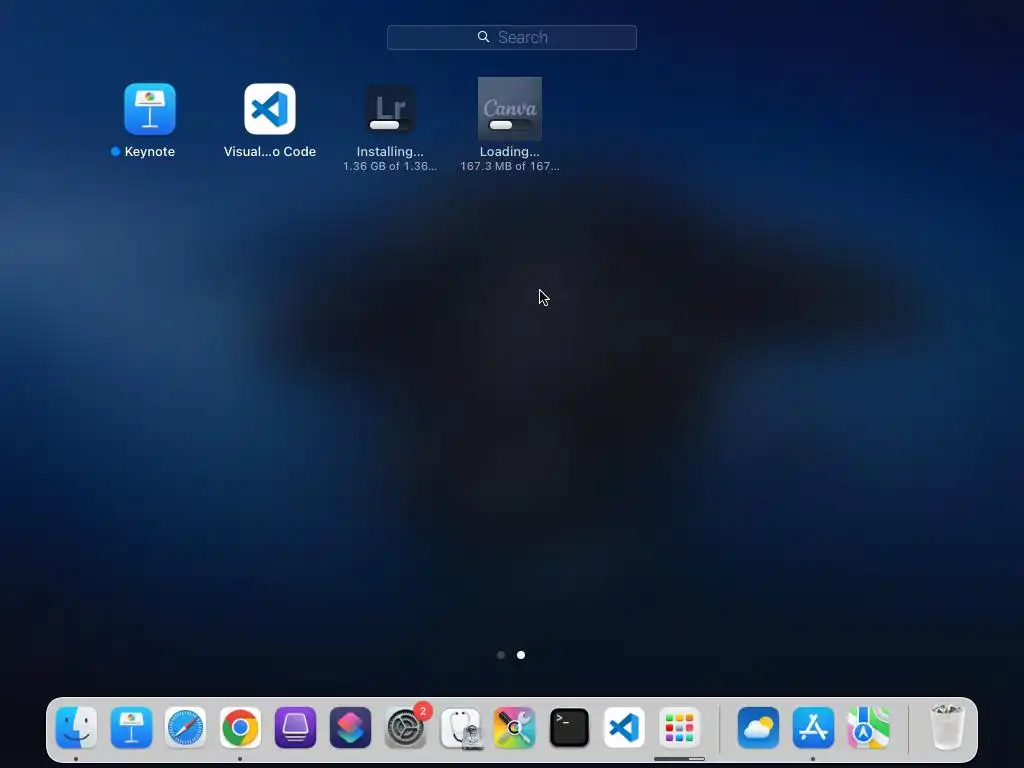The image size is (1024, 768).
Task: Select the second Launchpad page dot
Action: 521,654
